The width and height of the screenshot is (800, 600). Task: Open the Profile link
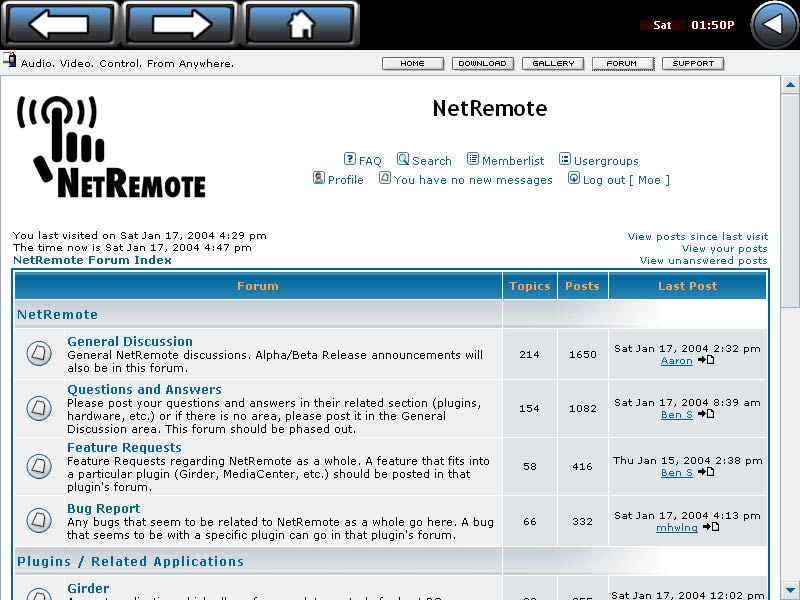(x=345, y=180)
